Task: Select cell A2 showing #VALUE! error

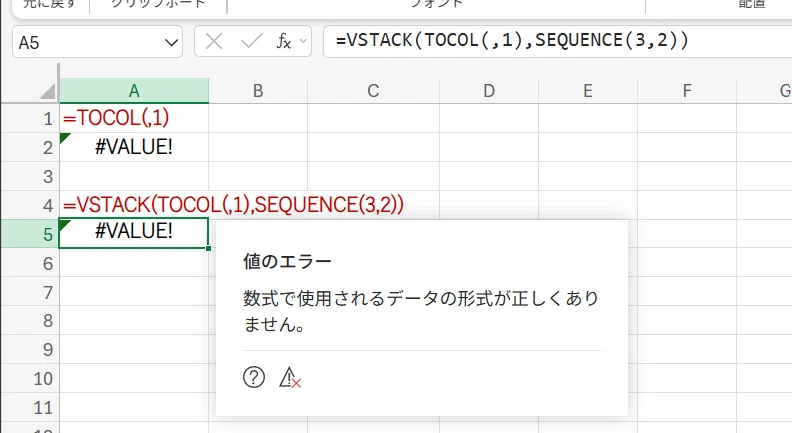Action: tap(134, 147)
